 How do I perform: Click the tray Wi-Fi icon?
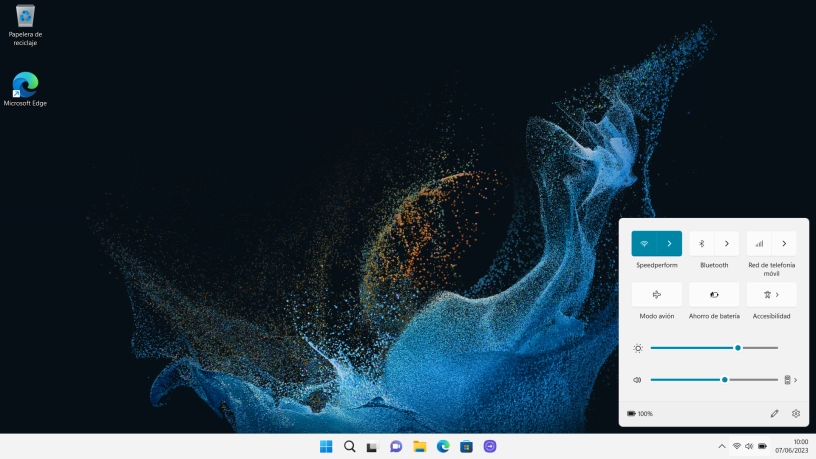tap(736, 447)
